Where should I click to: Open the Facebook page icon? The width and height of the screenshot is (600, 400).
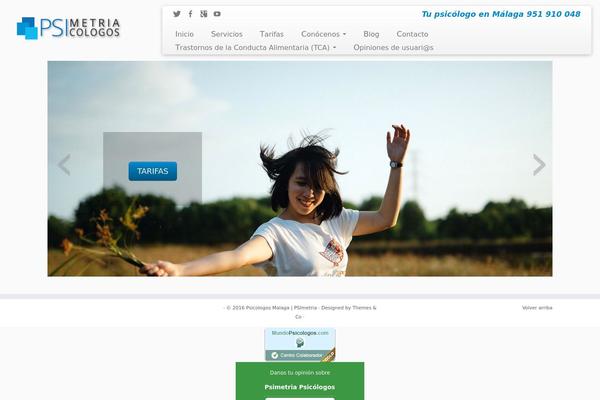pos(190,14)
